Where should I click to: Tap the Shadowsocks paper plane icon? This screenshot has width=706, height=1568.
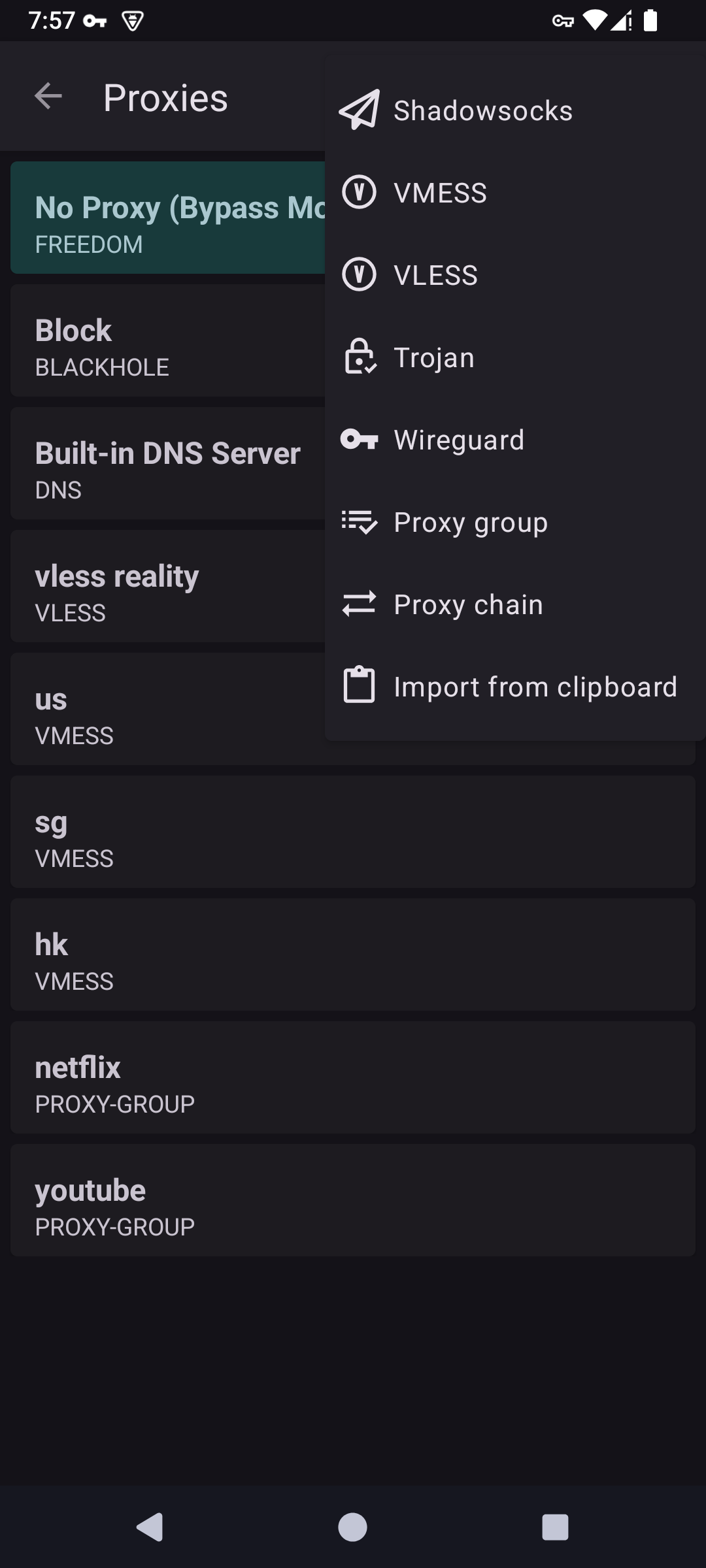[359, 110]
